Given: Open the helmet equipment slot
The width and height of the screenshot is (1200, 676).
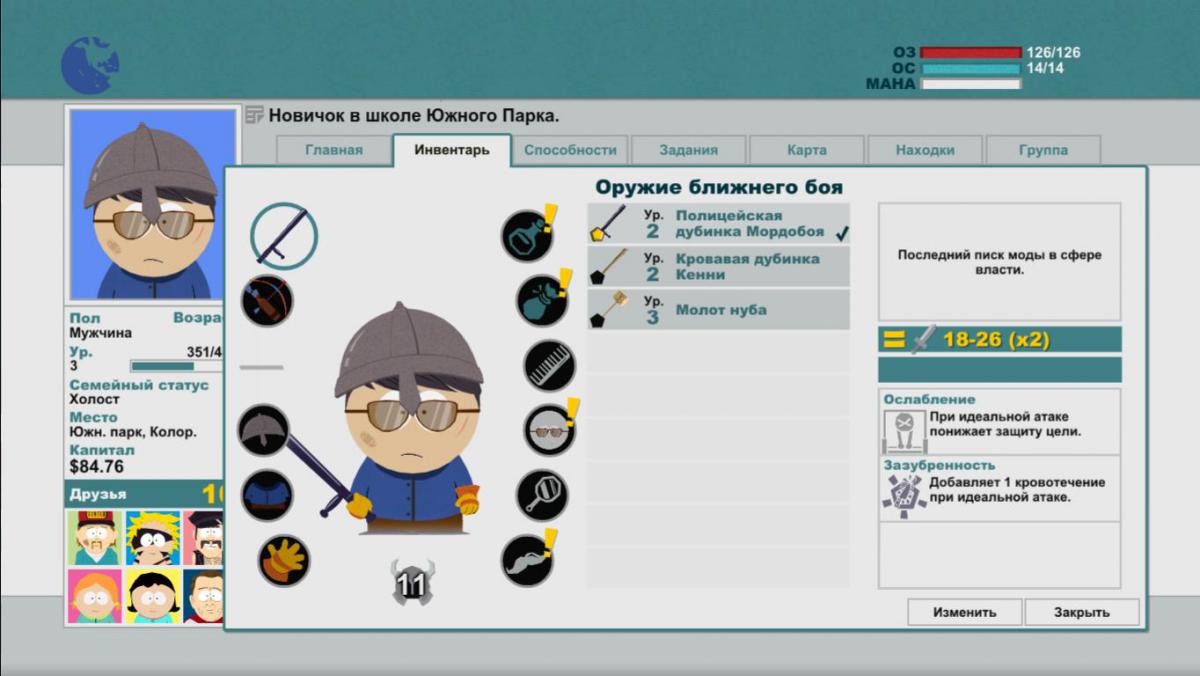Looking at the screenshot, I should (264, 430).
